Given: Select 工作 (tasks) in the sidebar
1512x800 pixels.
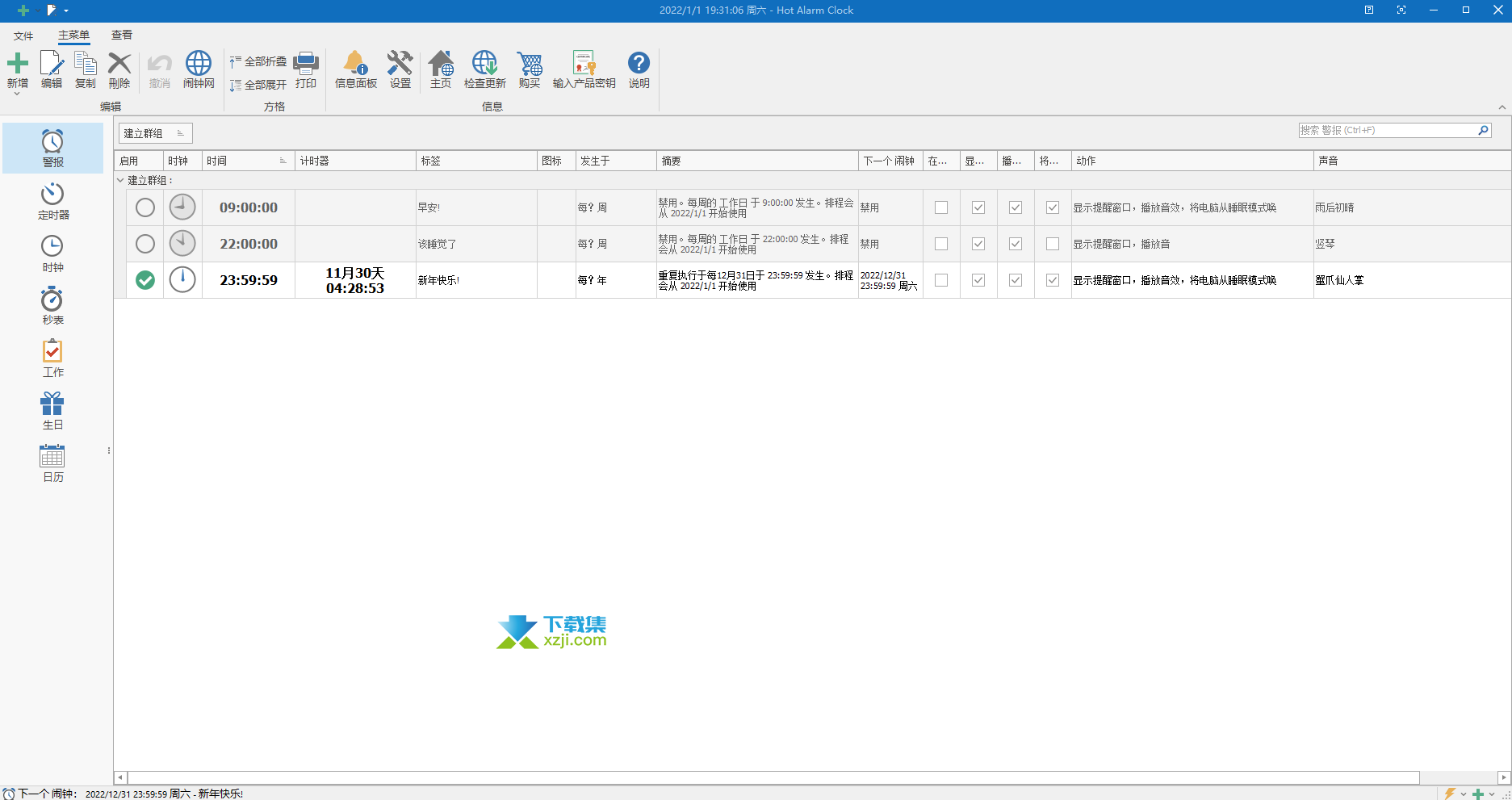Looking at the screenshot, I should tap(52, 358).
